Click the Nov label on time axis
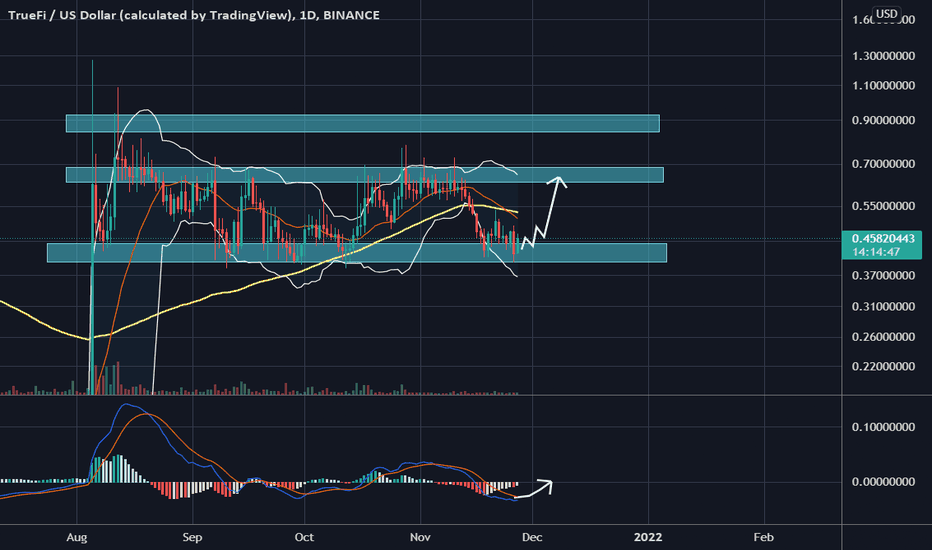Viewport: 932px width, 550px height. tap(420, 538)
